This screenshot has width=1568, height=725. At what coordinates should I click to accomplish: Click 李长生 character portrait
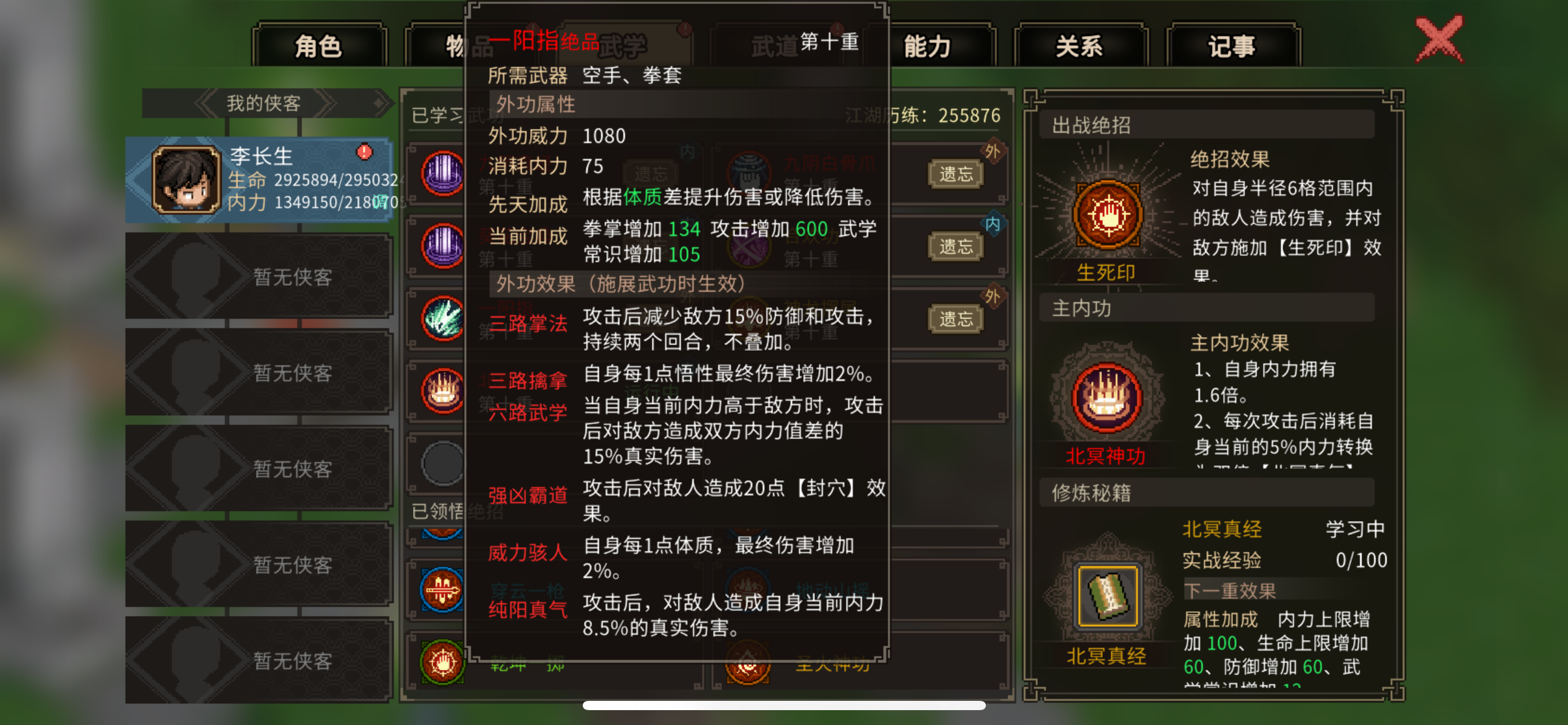point(186,180)
